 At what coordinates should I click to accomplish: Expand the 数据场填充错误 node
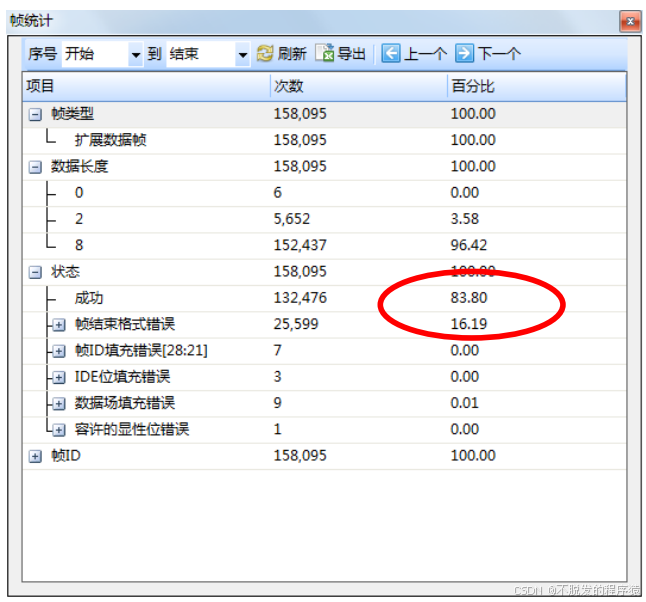pyautogui.click(x=59, y=404)
